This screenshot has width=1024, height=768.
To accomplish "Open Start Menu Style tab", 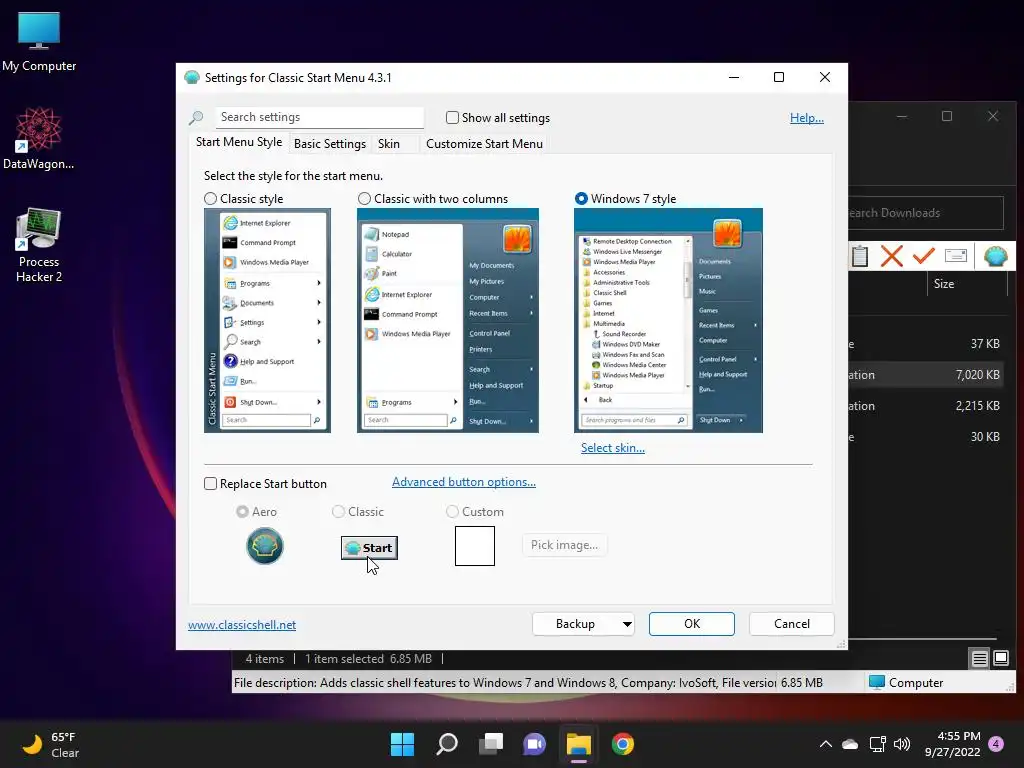I will pyautogui.click(x=239, y=142).
